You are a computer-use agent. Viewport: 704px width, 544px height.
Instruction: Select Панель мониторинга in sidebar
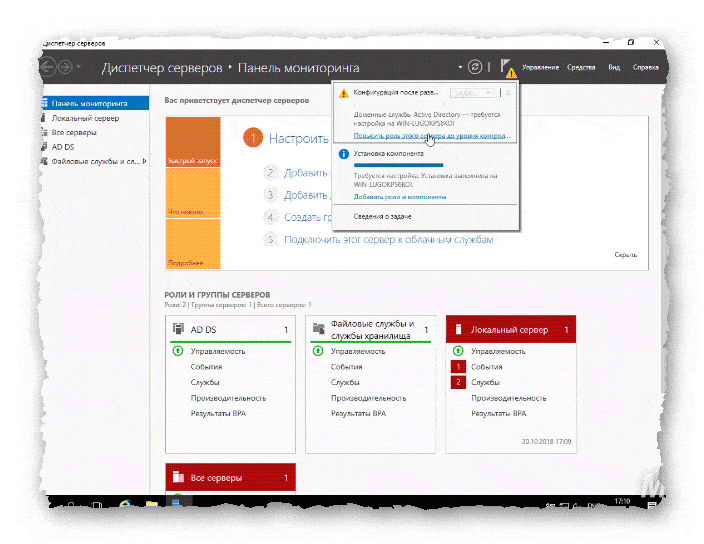95,103
